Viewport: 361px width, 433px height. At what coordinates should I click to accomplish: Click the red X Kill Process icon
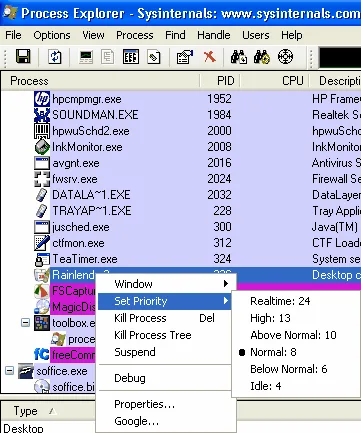210,57
